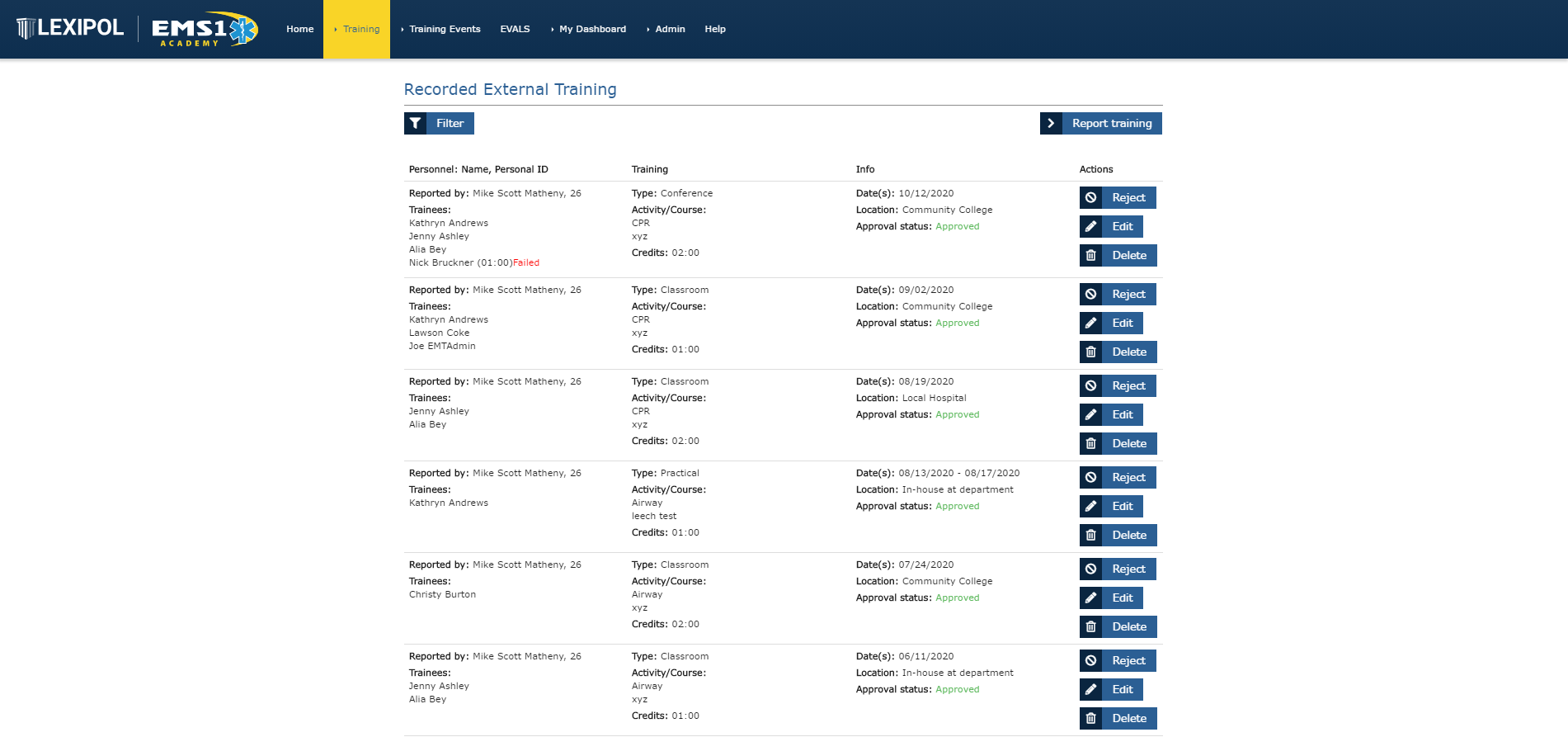Viewport: 1568px width, 737px height.
Task: Click Date(s) 06/11/2020 text
Action: click(905, 656)
